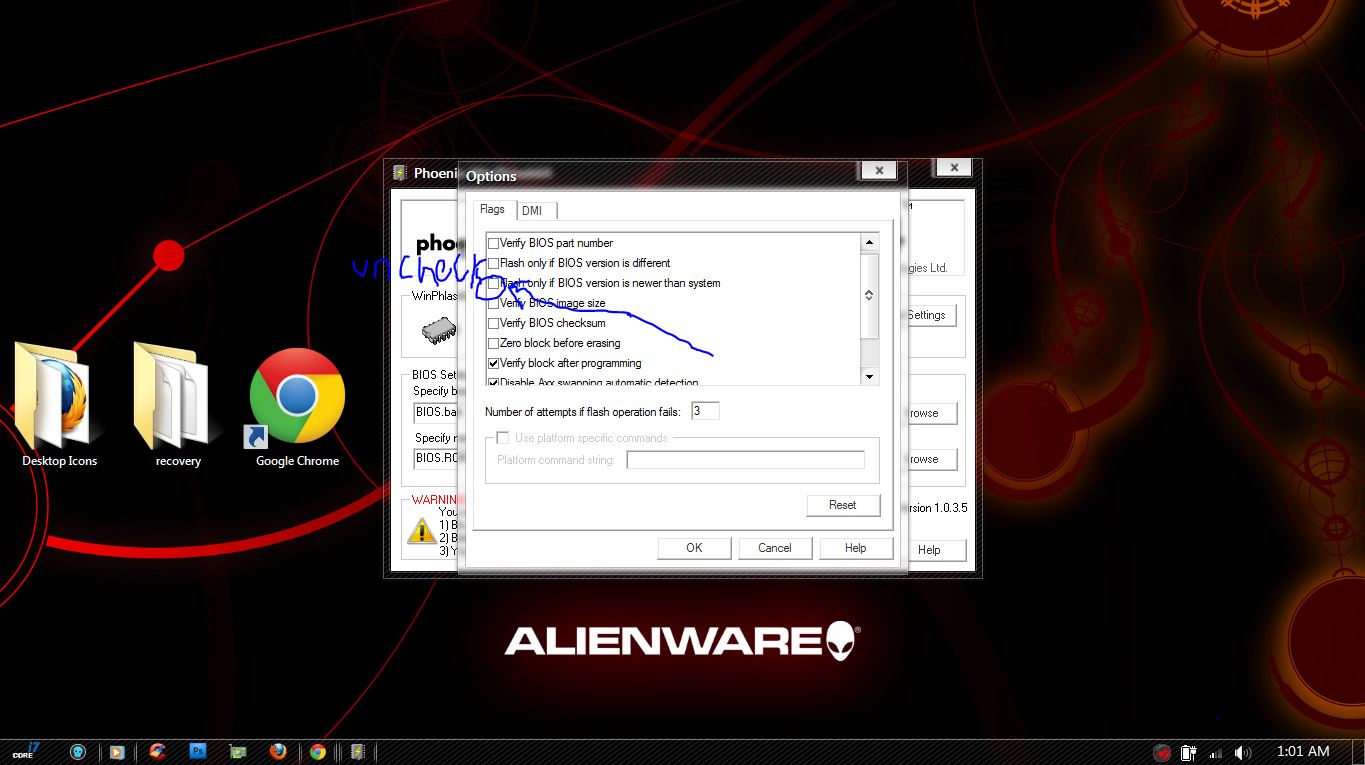Launch Photoshop from the taskbar
The width and height of the screenshot is (1365, 765).
point(197,752)
